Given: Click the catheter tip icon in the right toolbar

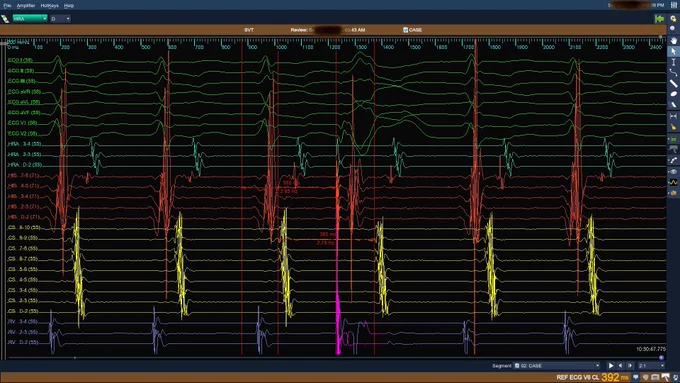Looking at the screenshot, I should click(x=673, y=160).
